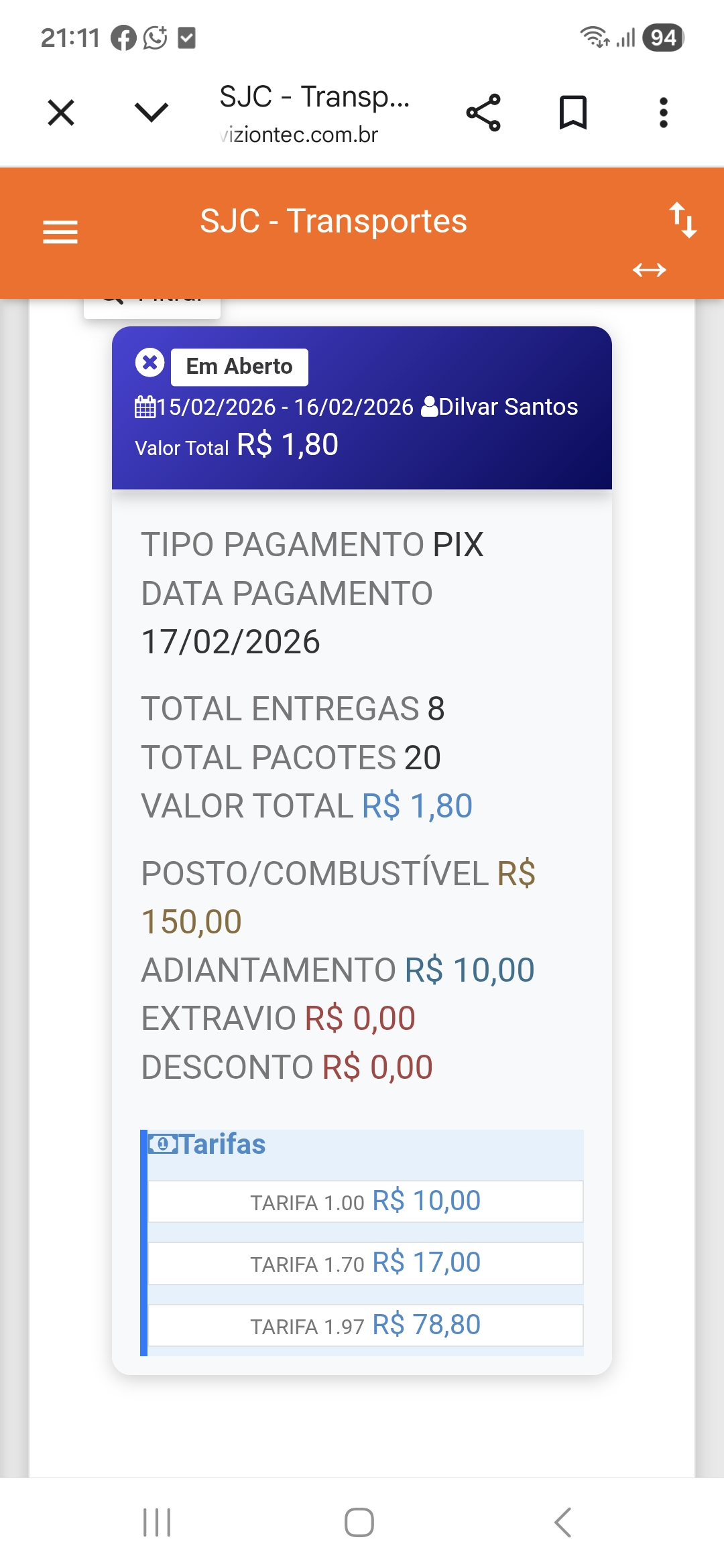Tap the share icon
724x1568 pixels.
483,113
